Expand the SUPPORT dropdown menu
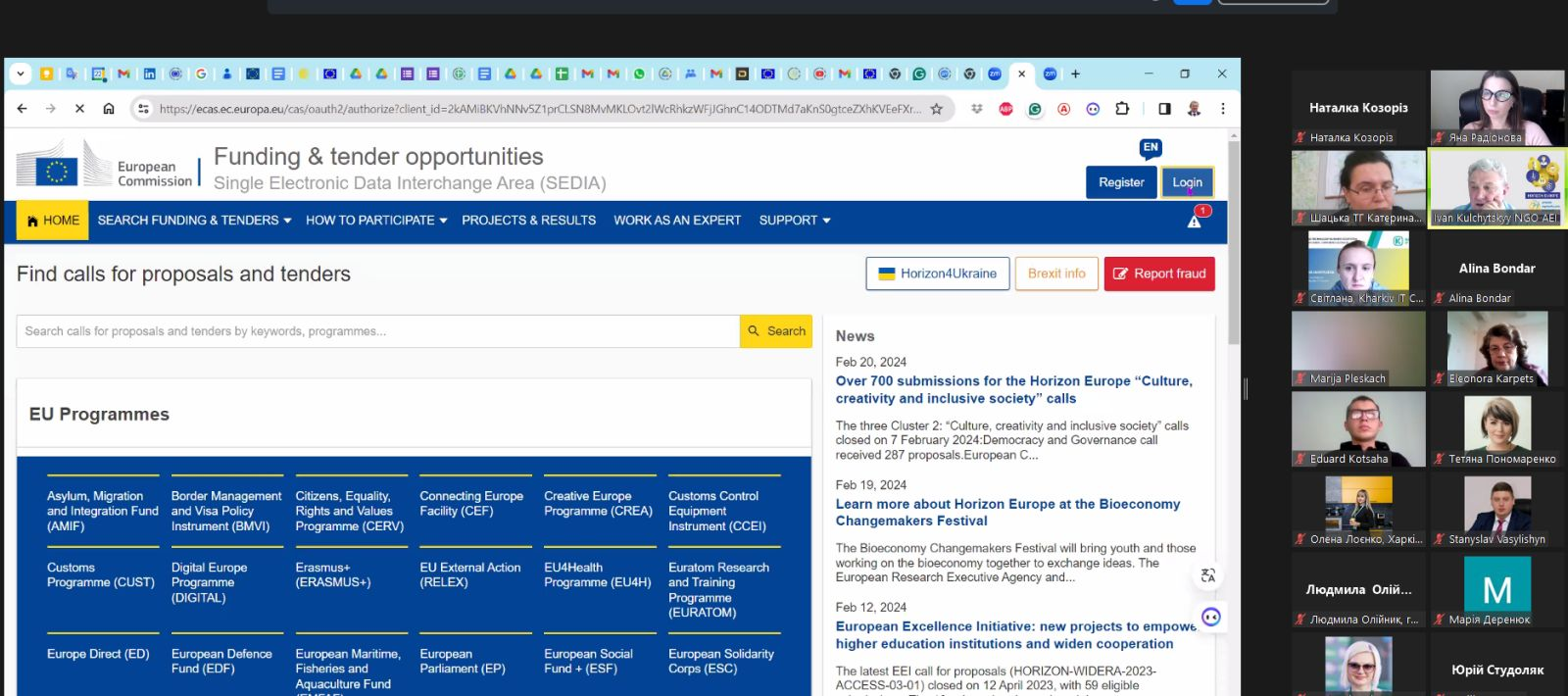Image resolution: width=1568 pixels, height=696 pixels. 795,221
